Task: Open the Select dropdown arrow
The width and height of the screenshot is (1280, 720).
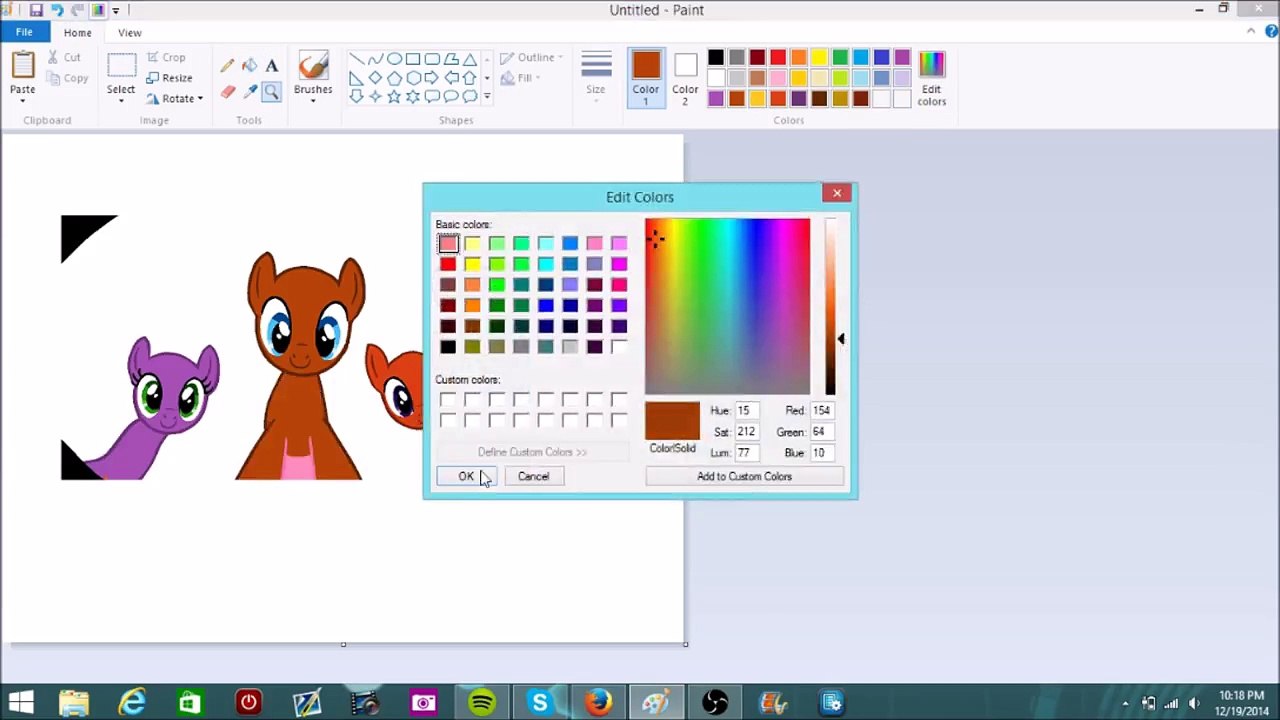Action: [121, 100]
